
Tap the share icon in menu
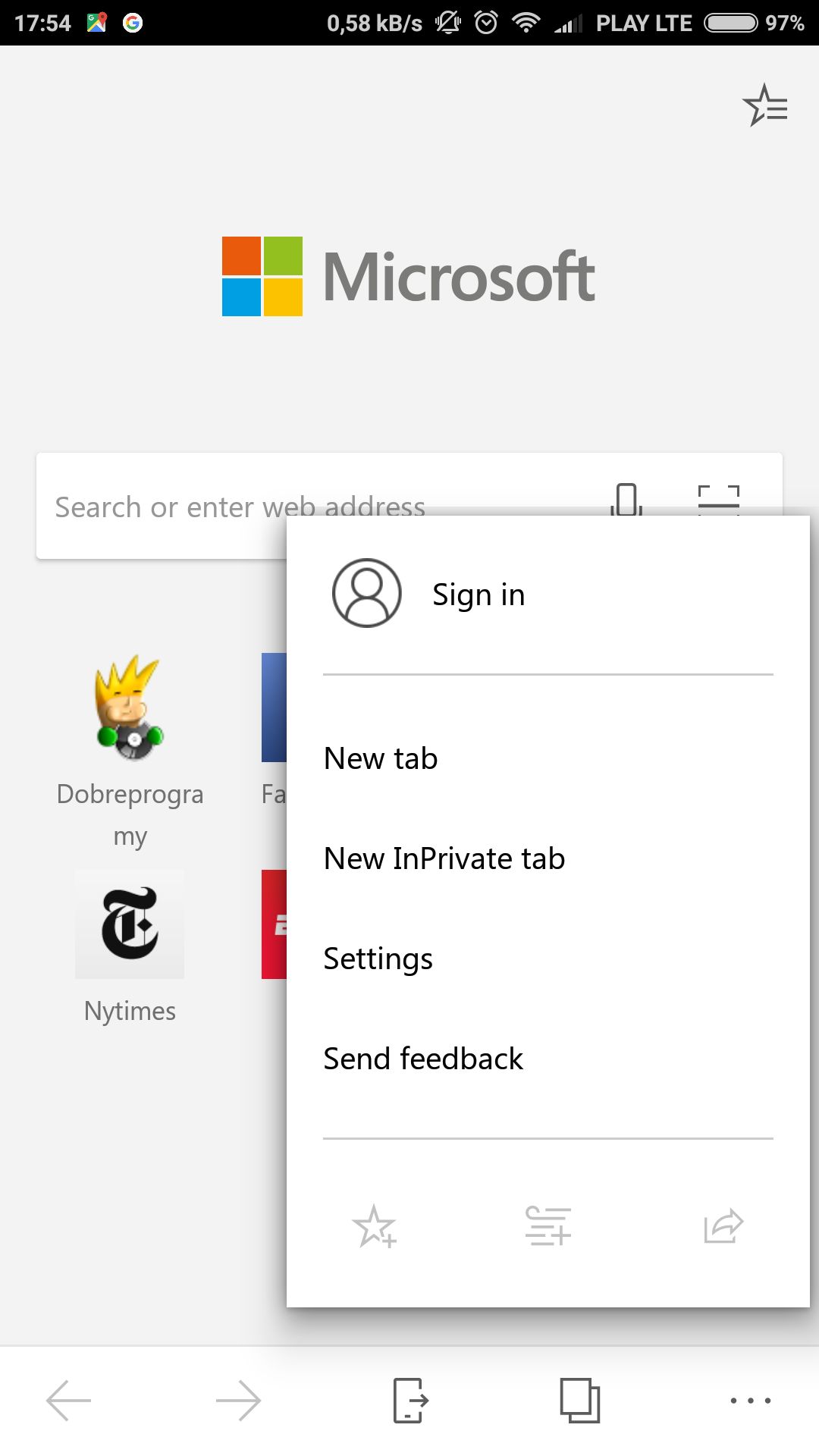(723, 1225)
